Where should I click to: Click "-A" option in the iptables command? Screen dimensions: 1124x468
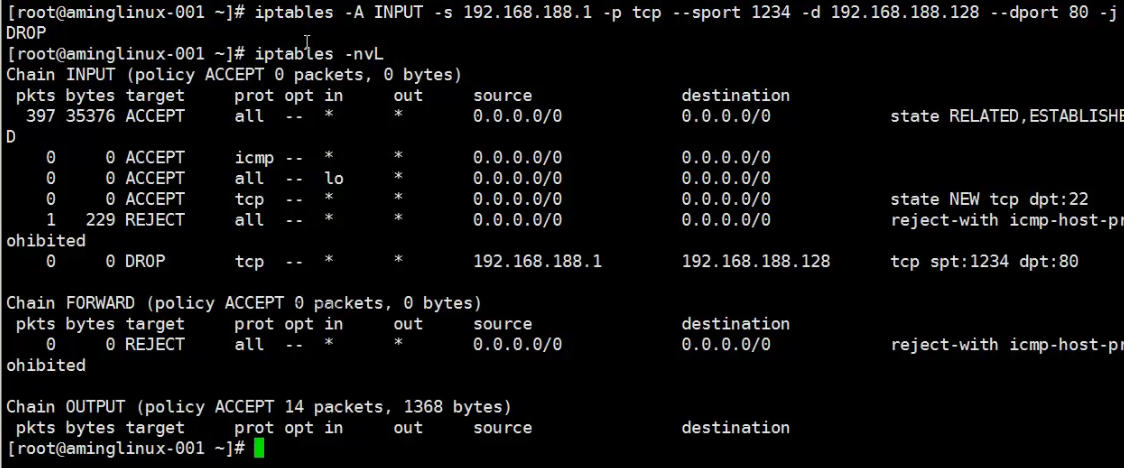[353, 12]
